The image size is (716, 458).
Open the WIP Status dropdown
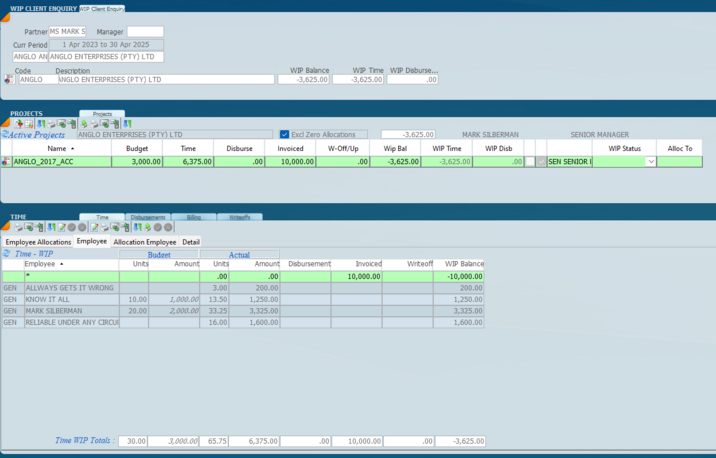click(651, 161)
